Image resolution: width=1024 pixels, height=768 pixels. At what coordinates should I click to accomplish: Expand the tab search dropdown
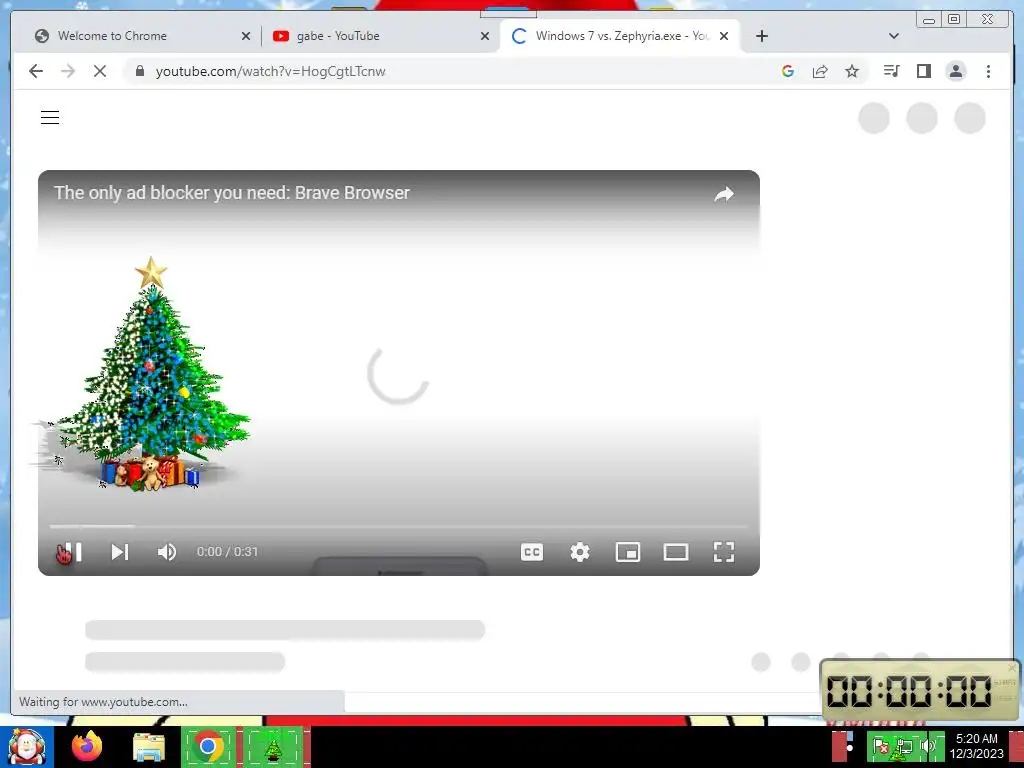coord(894,36)
